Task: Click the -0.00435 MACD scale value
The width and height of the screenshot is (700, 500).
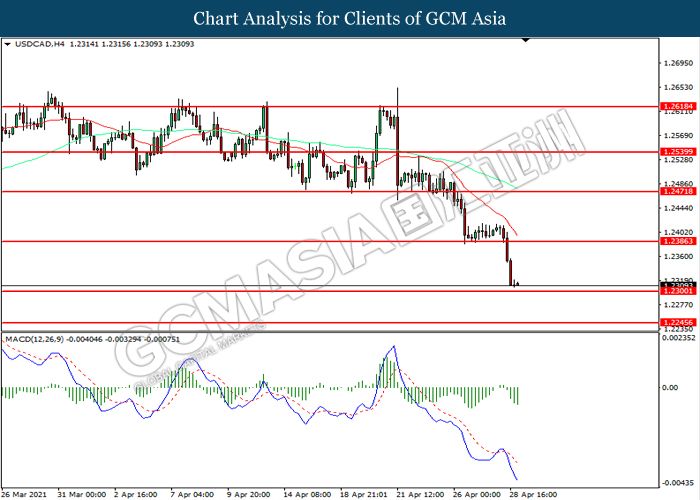Action: point(678,483)
